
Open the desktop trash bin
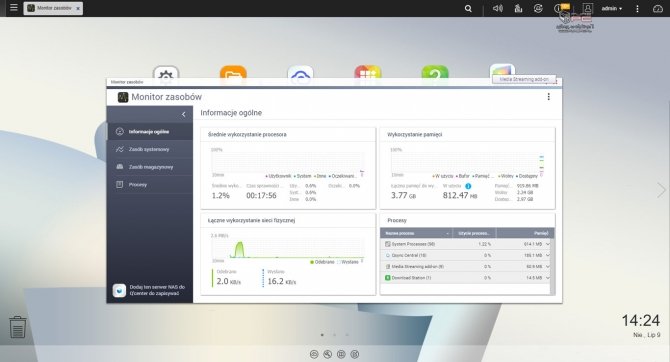[x=18, y=327]
